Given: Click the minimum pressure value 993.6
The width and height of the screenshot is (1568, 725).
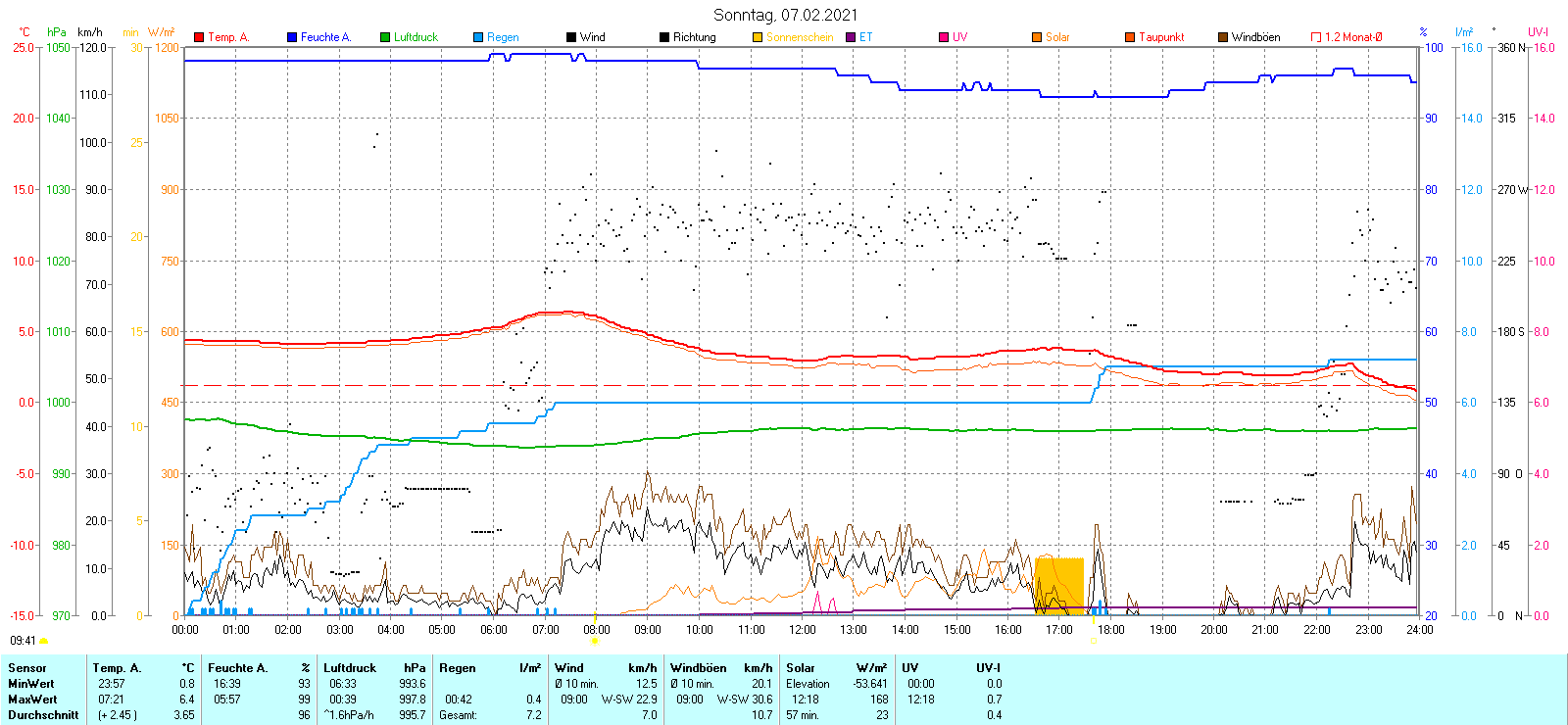Looking at the screenshot, I should (413, 684).
